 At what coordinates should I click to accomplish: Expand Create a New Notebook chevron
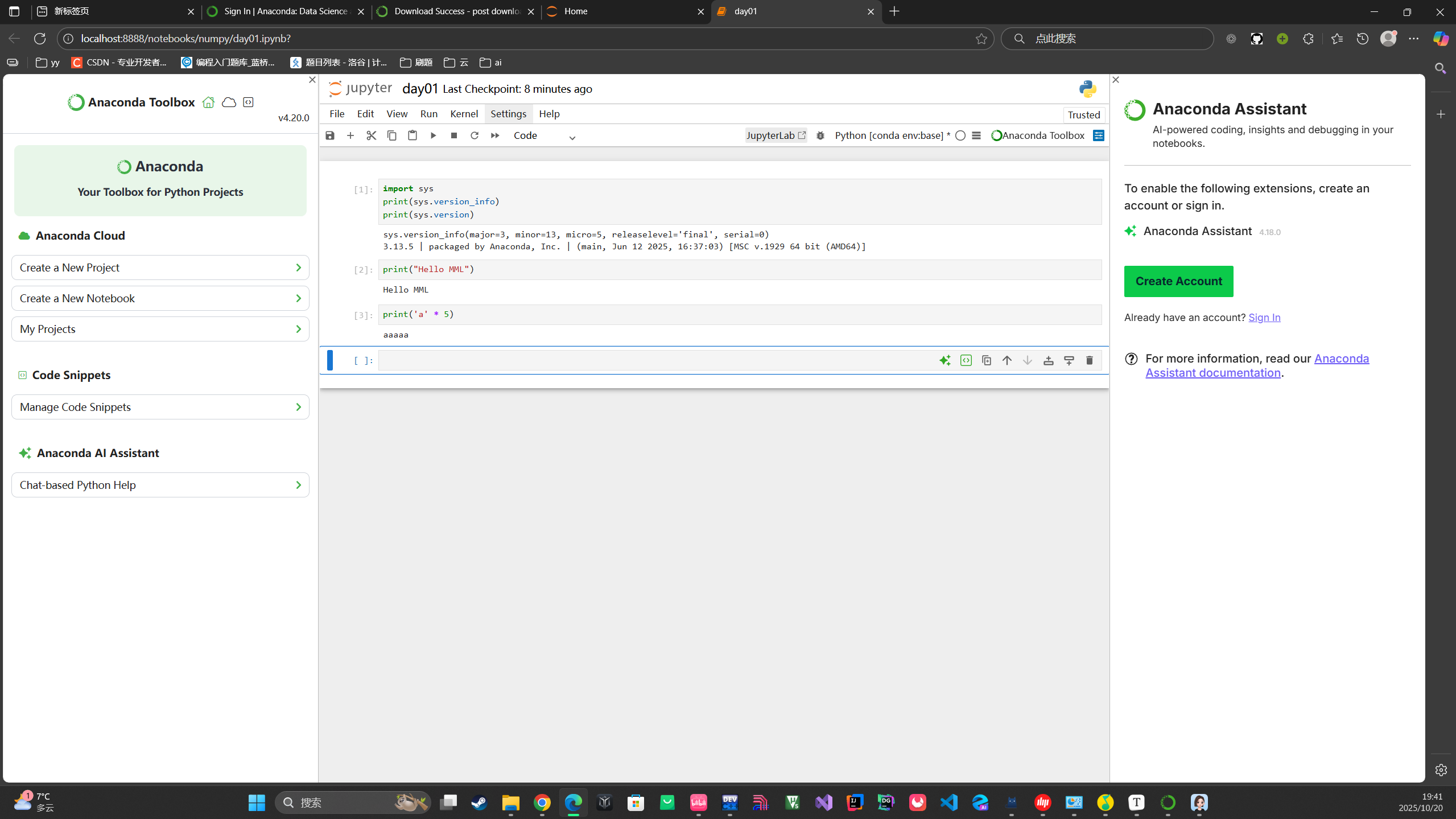[298, 298]
